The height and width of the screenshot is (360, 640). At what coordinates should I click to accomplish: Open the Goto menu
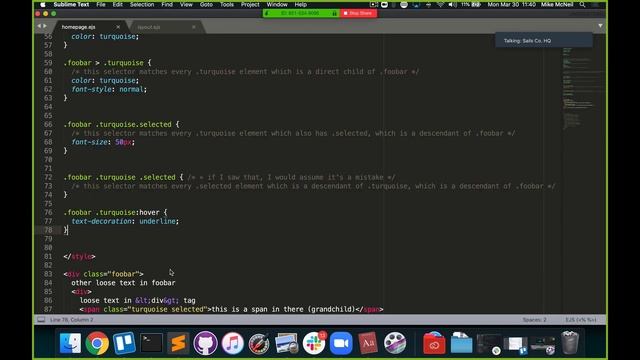click(x=206, y=4)
